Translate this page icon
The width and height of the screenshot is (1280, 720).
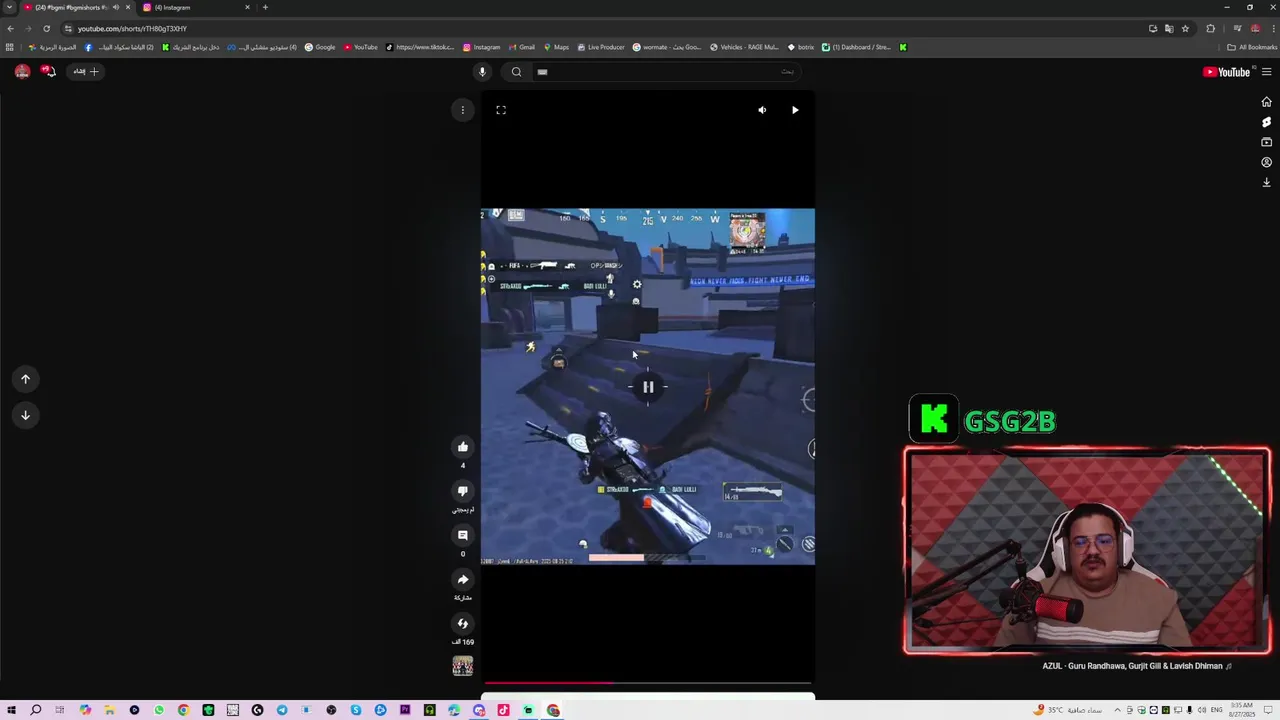(x=1169, y=28)
